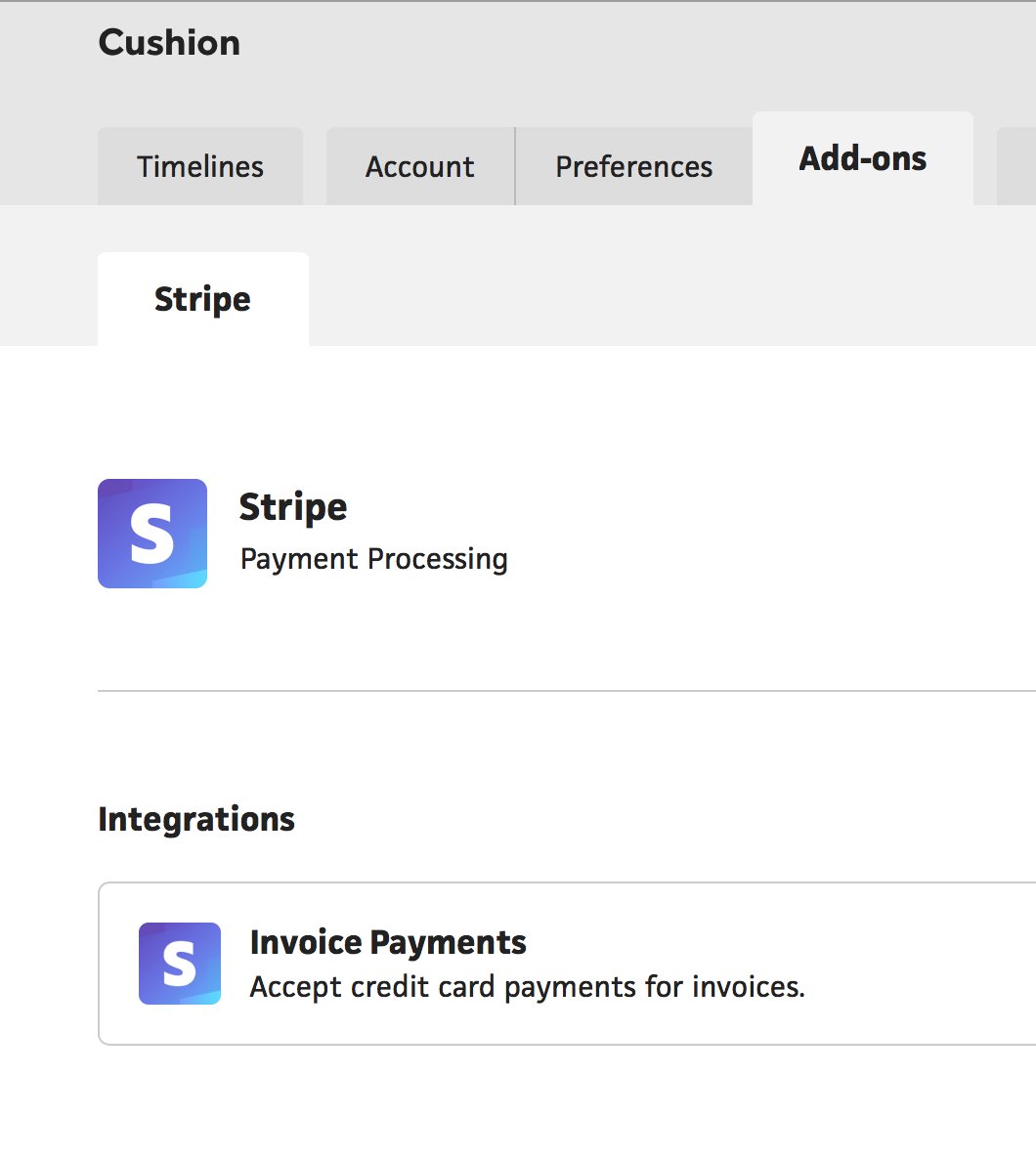Click the Integrations heading

point(196,820)
